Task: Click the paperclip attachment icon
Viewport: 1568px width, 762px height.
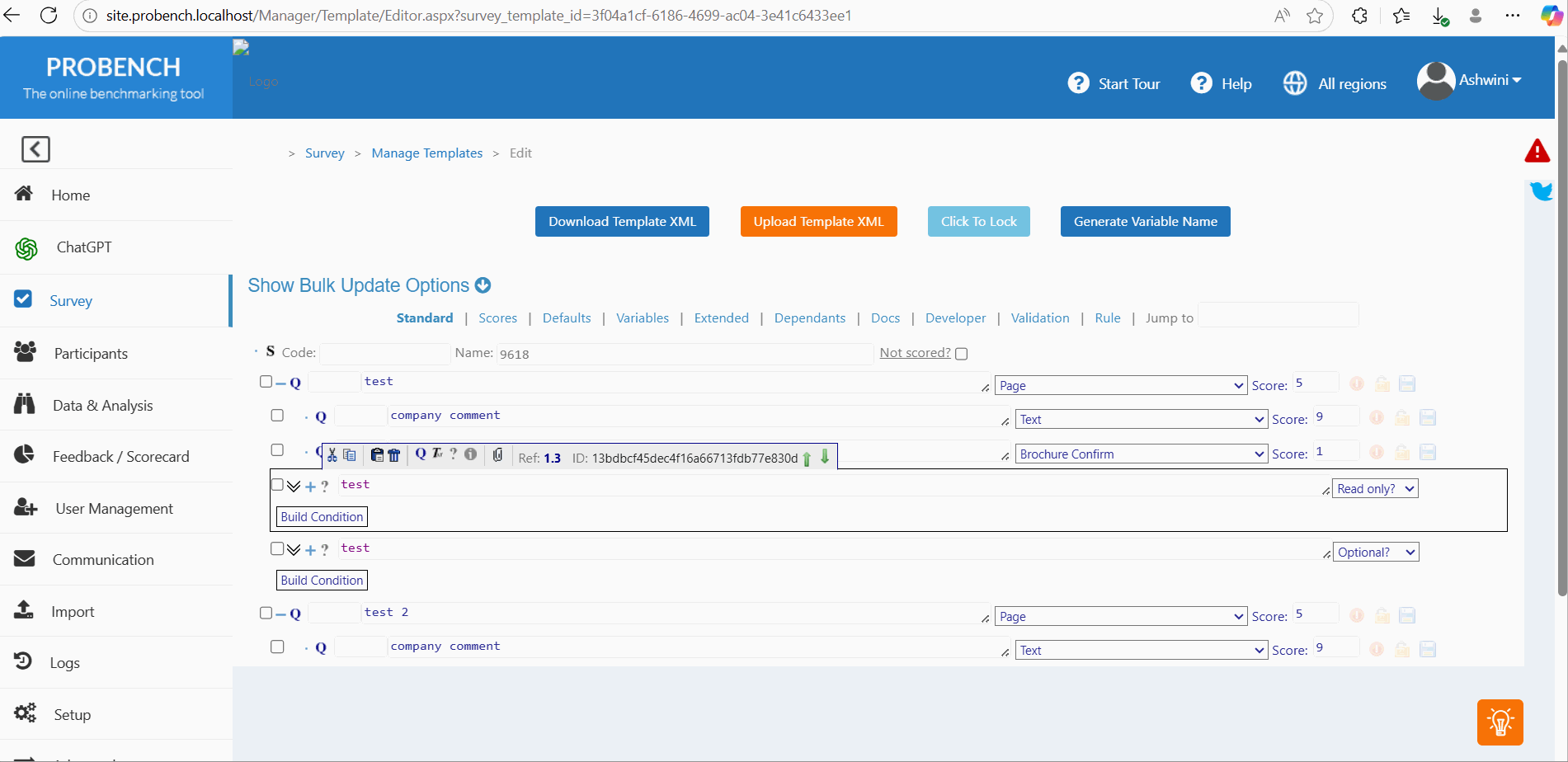Action: click(x=497, y=454)
